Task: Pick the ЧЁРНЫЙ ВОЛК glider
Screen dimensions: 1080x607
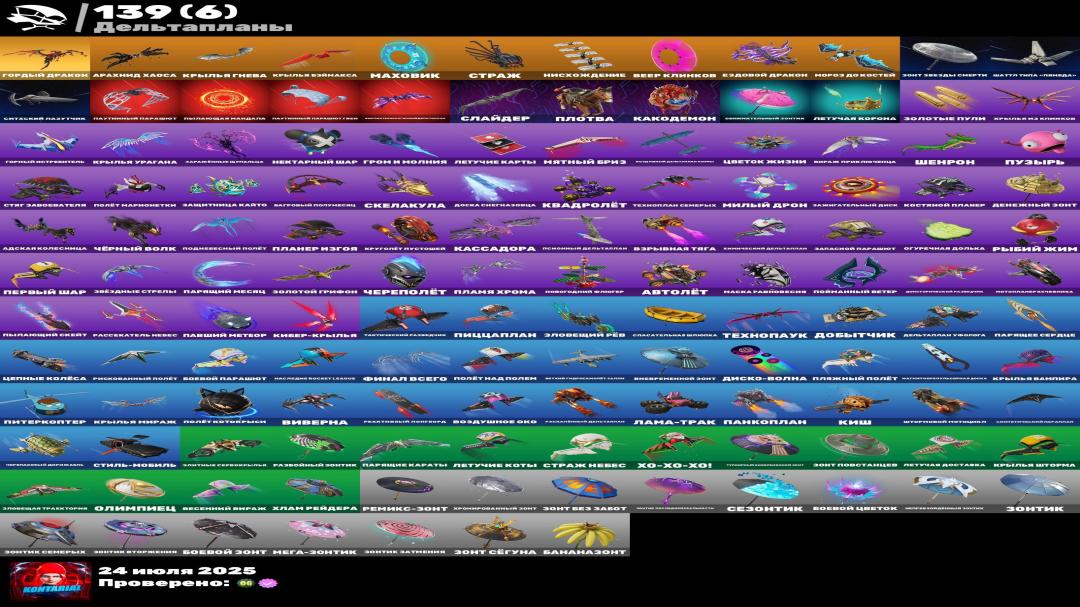Action: (135, 232)
